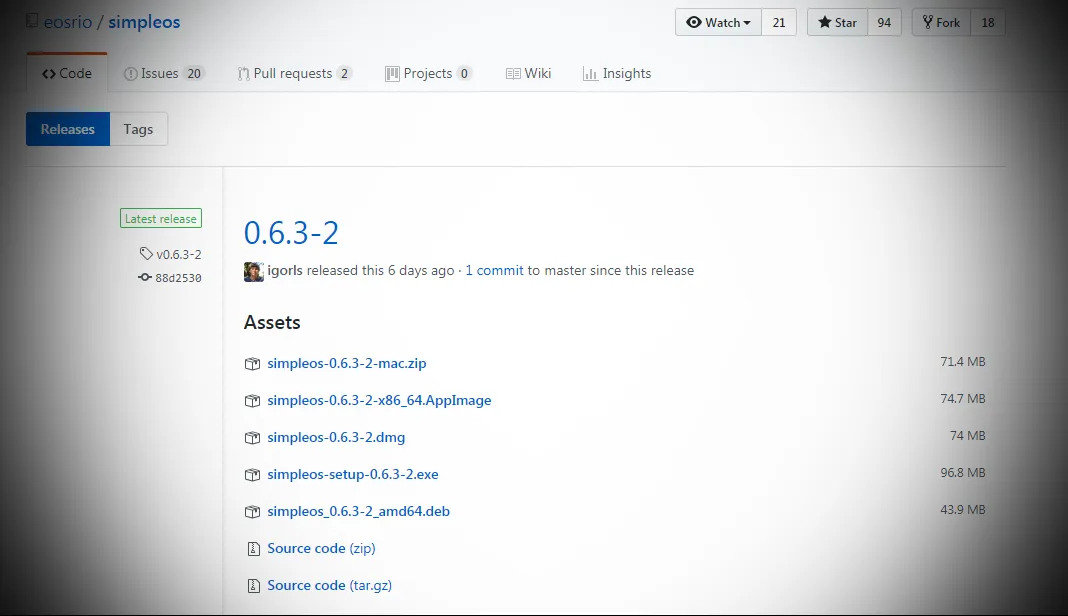Switch to the Code tab

pyautogui.click(x=67, y=73)
